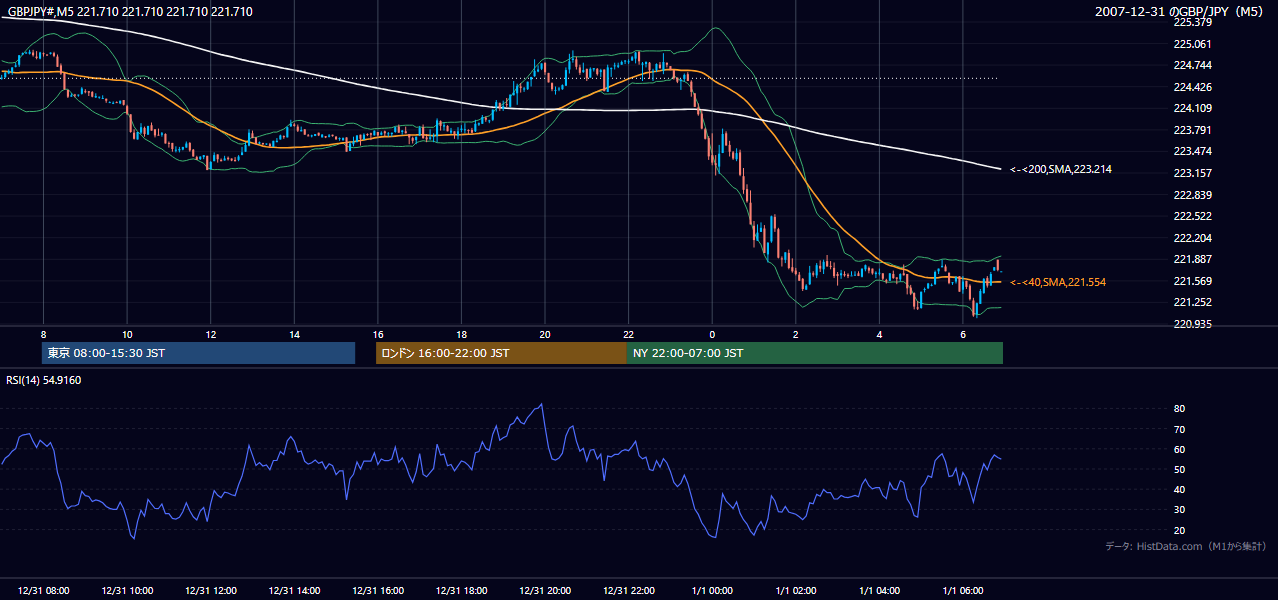
Task: Click the 1/1 04:00 date label
Action: [880, 591]
